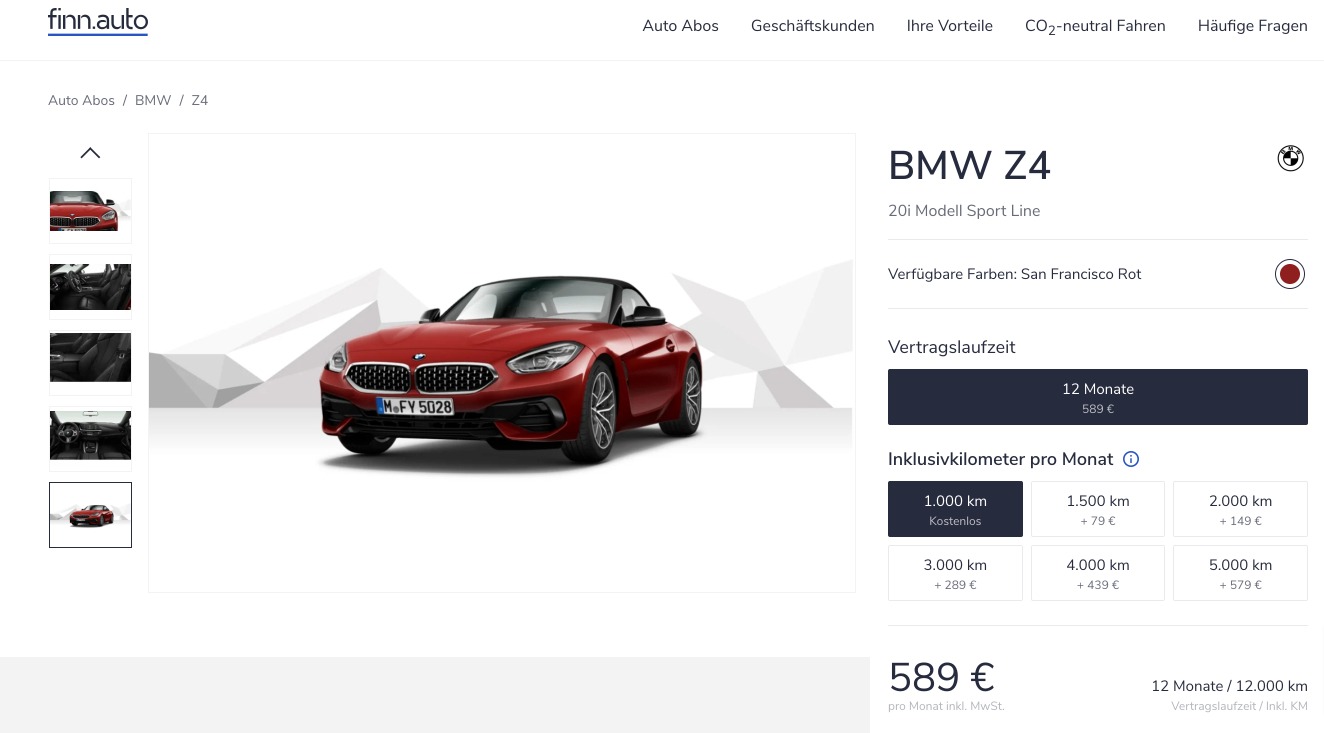
Task: Open Häufige Fragen link
Action: click(1252, 26)
